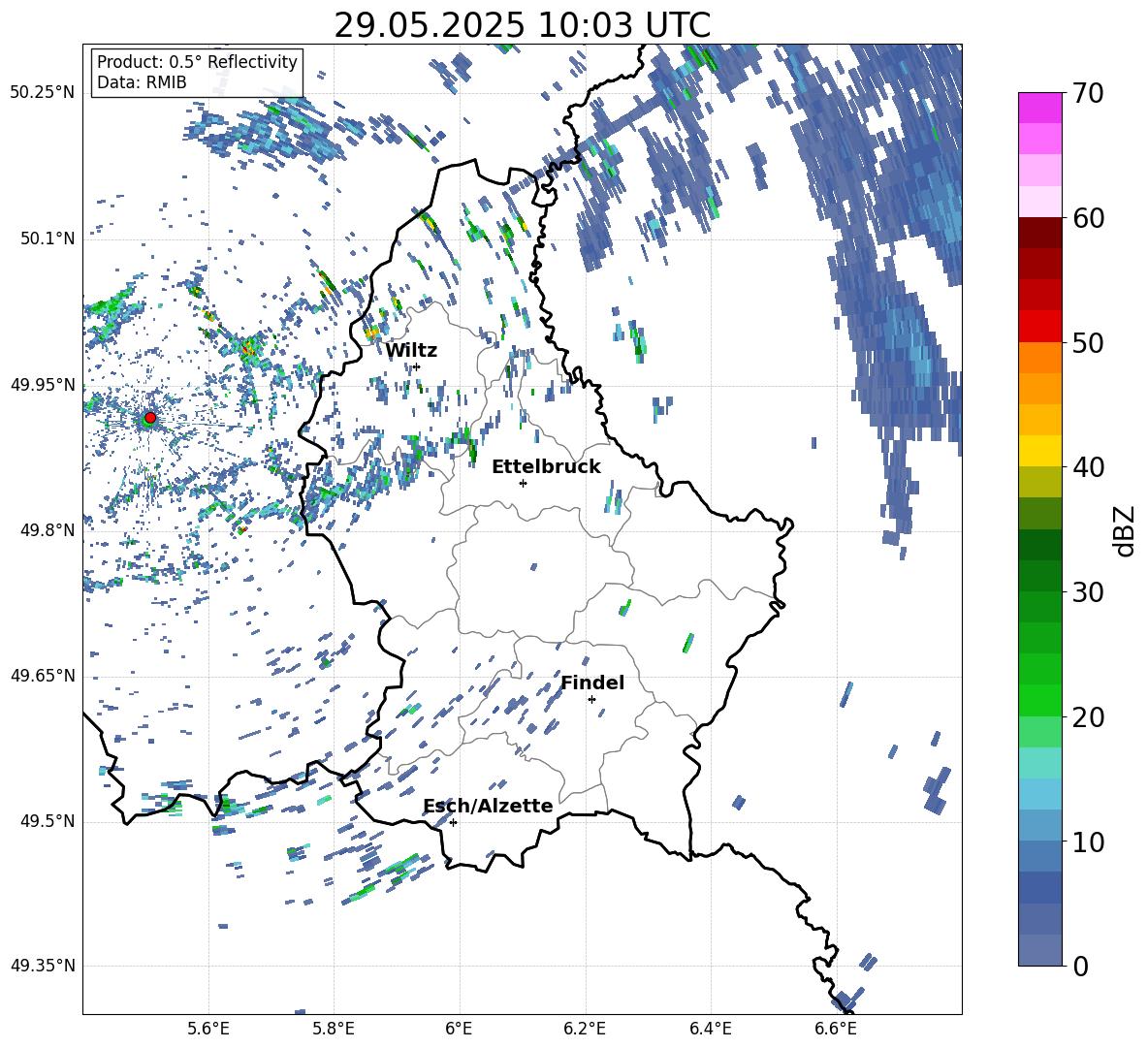This screenshot has height=1048, width=1148.
Task: Click the colorbar tick label 40
Action: (x=1088, y=467)
